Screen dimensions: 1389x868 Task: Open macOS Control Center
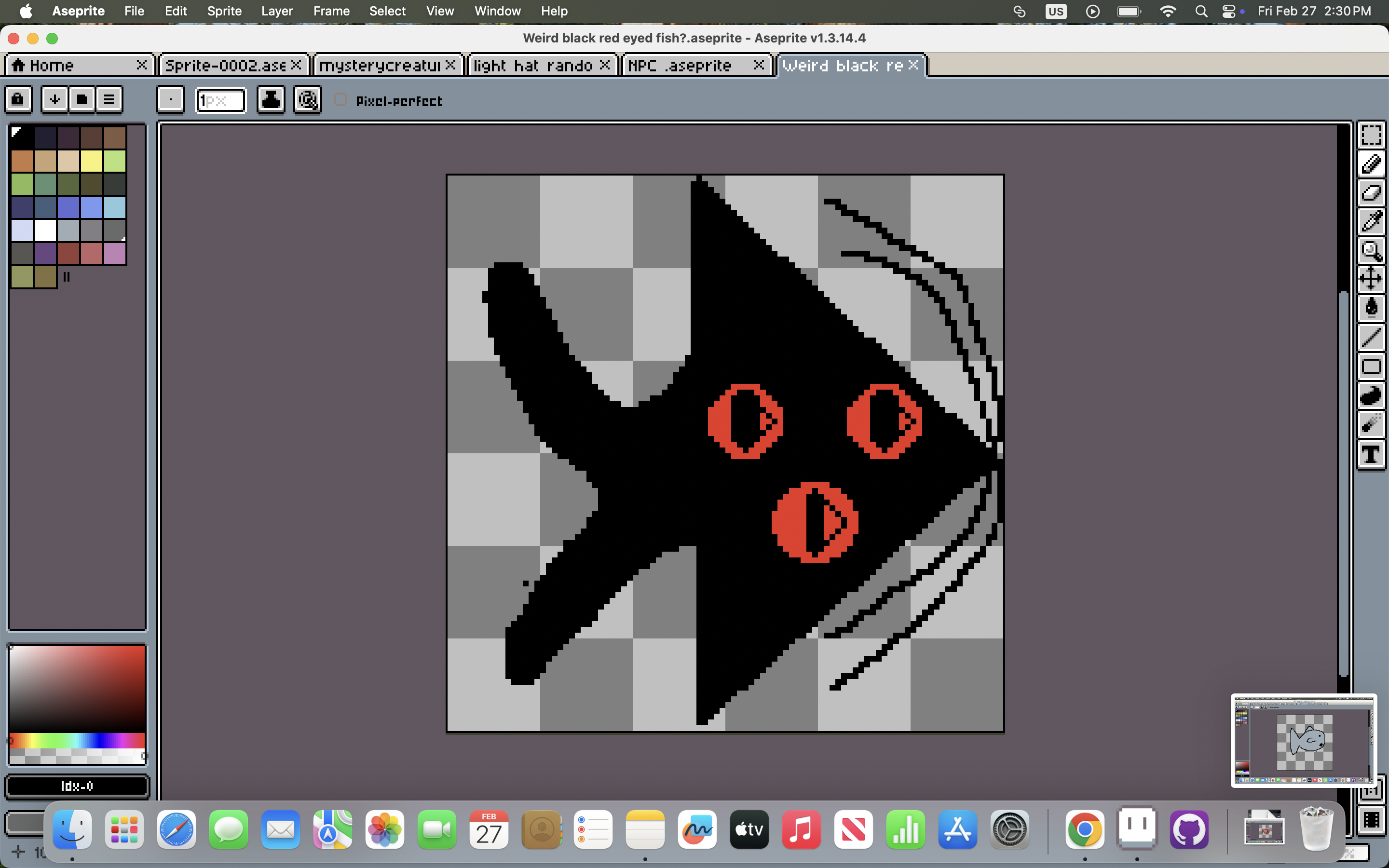coord(1228,11)
